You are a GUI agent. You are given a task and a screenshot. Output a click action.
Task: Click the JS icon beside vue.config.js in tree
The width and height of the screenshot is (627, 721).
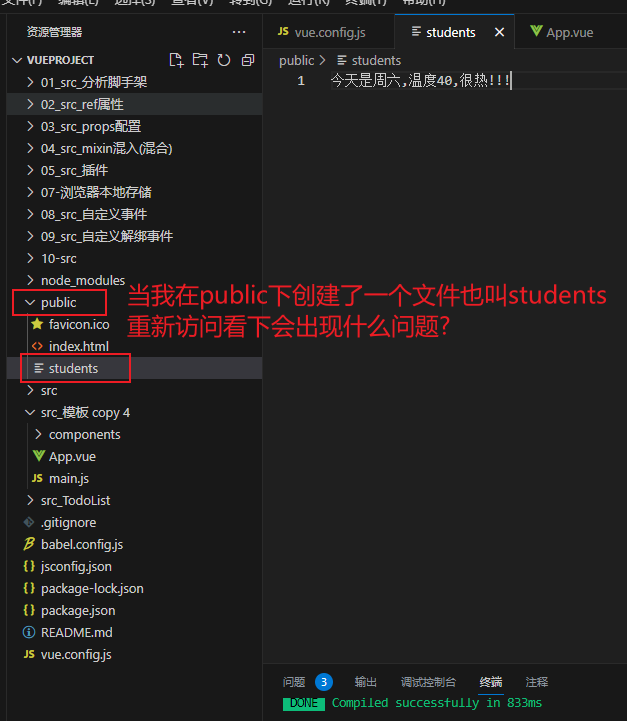click(x=29, y=654)
